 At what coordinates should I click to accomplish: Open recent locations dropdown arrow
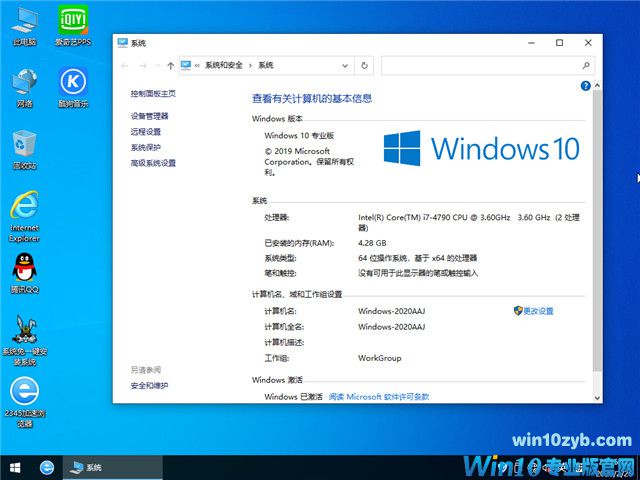(x=158, y=65)
